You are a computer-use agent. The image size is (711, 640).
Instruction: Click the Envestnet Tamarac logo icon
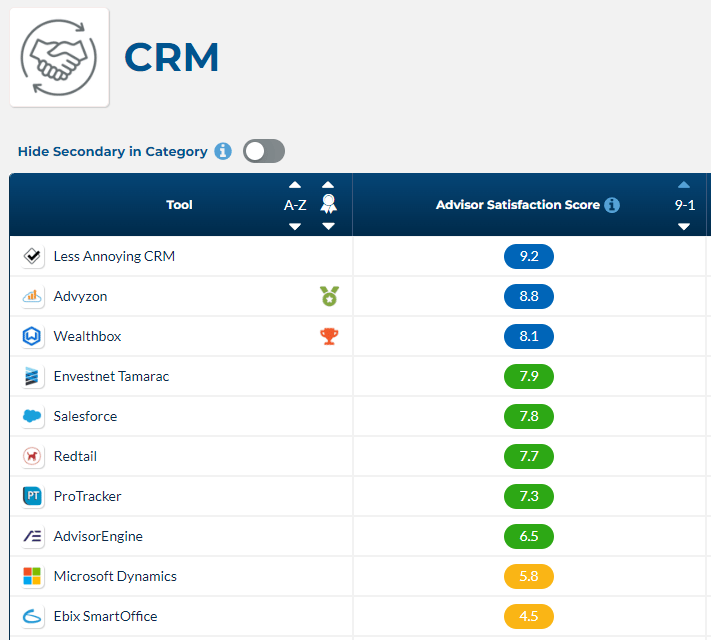[x=32, y=376]
